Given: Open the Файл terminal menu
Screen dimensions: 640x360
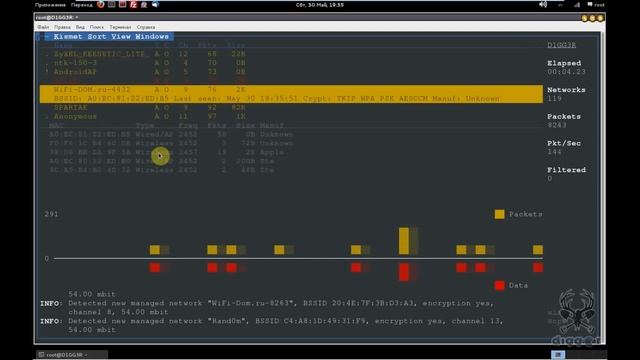Looking at the screenshot, I should pos(43,27).
